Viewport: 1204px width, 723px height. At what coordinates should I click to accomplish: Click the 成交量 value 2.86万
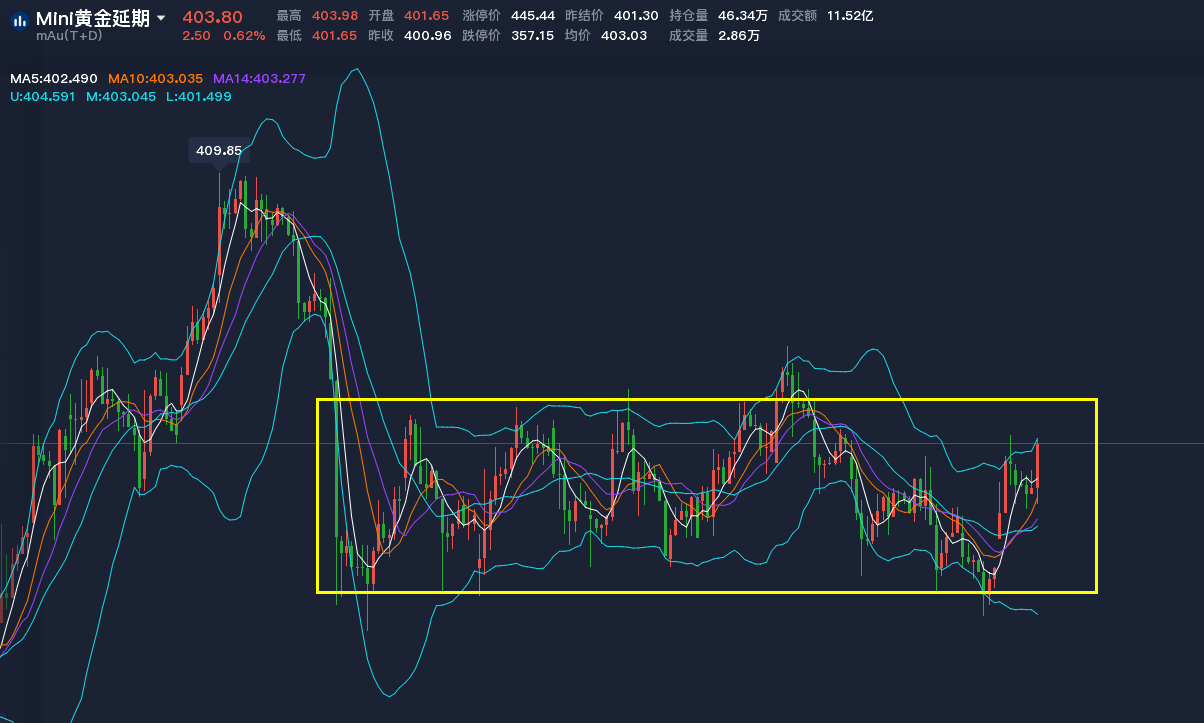tap(739, 36)
